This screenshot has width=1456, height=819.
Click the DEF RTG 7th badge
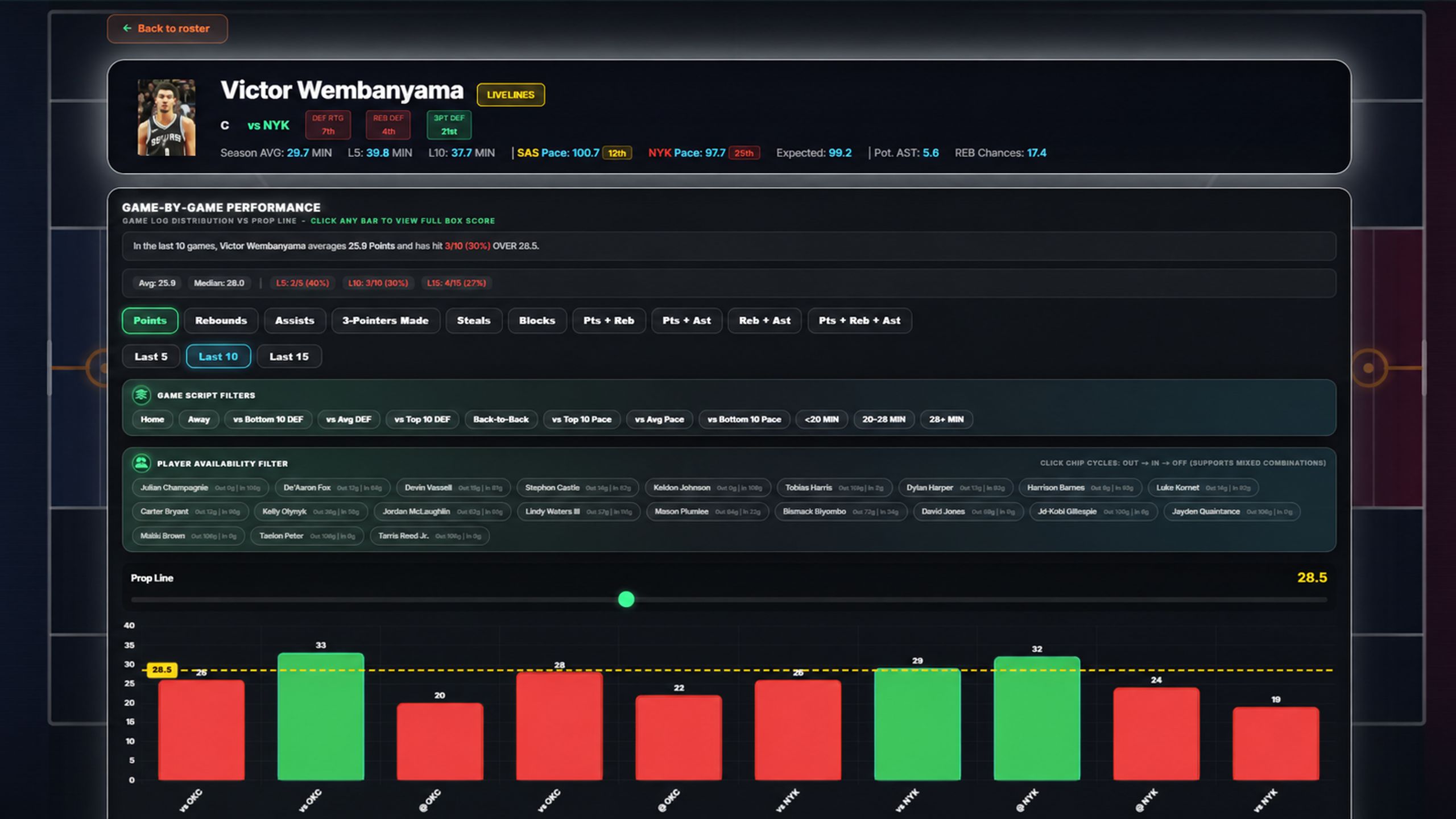click(x=328, y=125)
